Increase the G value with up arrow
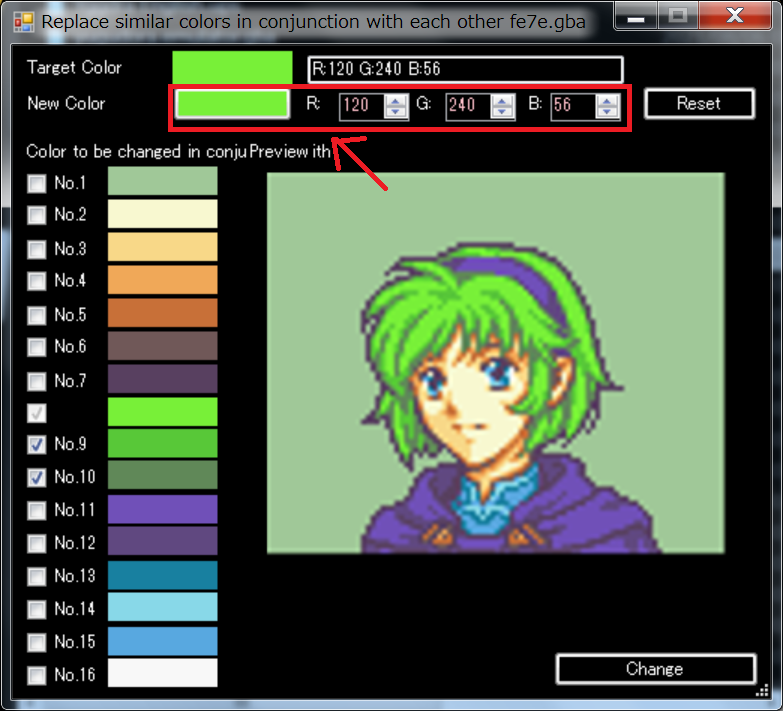 pyautogui.click(x=502, y=100)
